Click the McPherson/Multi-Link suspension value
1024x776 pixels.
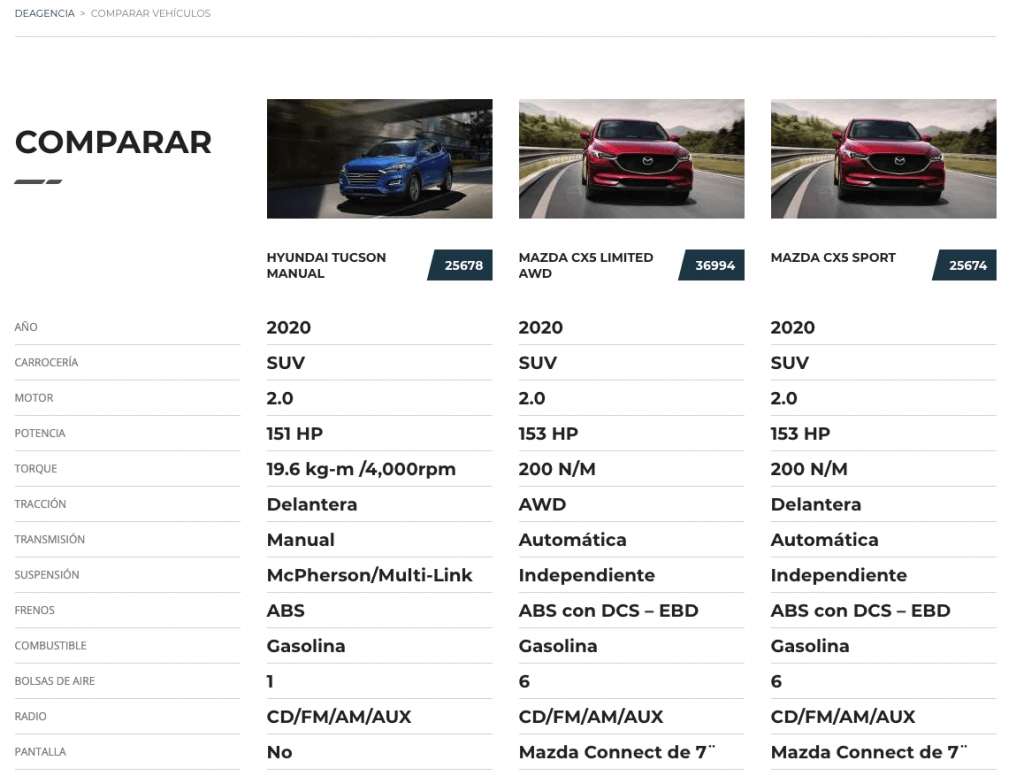point(369,575)
